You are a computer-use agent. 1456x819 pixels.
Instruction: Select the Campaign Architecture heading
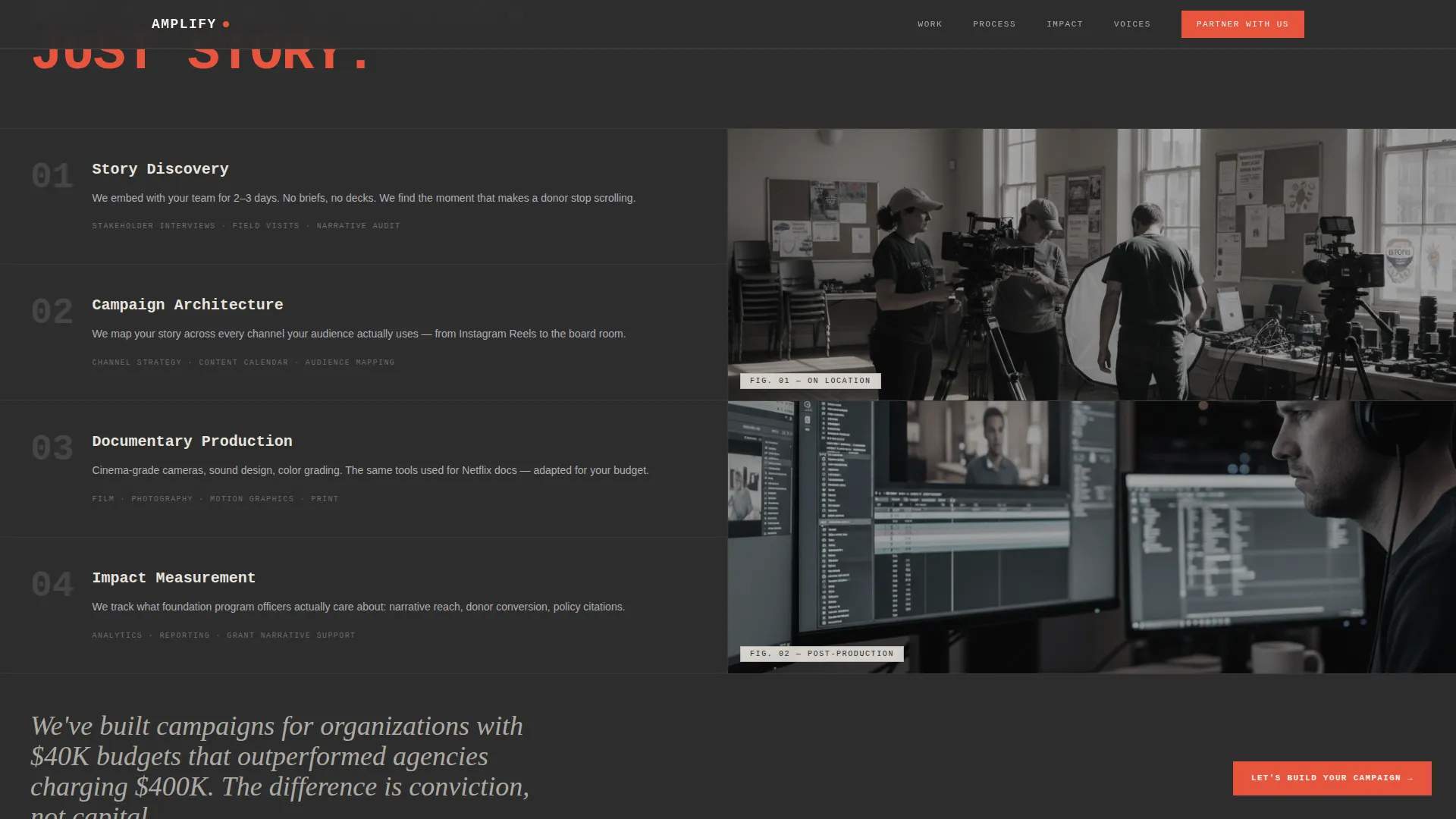pos(187,305)
